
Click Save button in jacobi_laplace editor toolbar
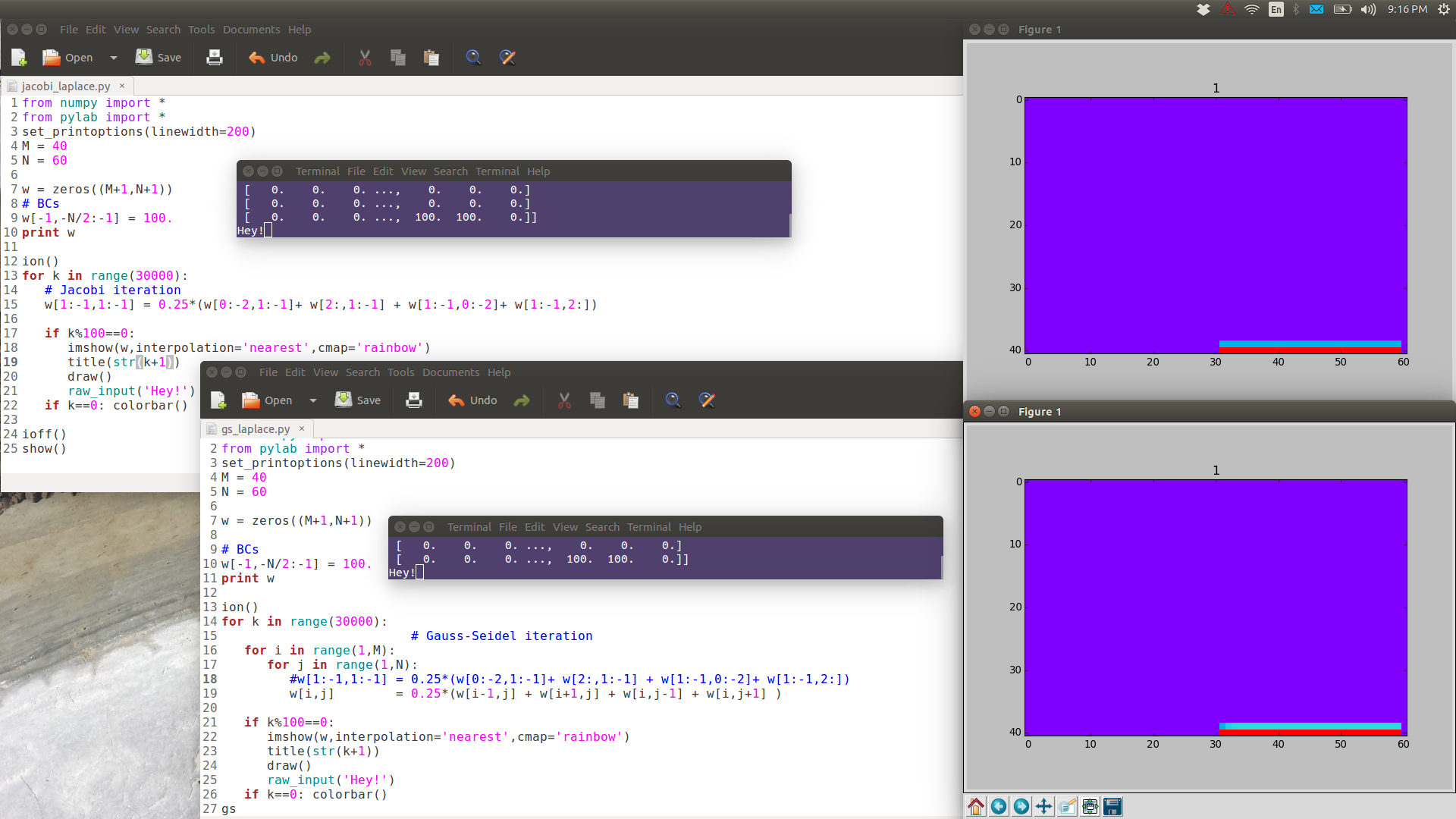pos(158,58)
